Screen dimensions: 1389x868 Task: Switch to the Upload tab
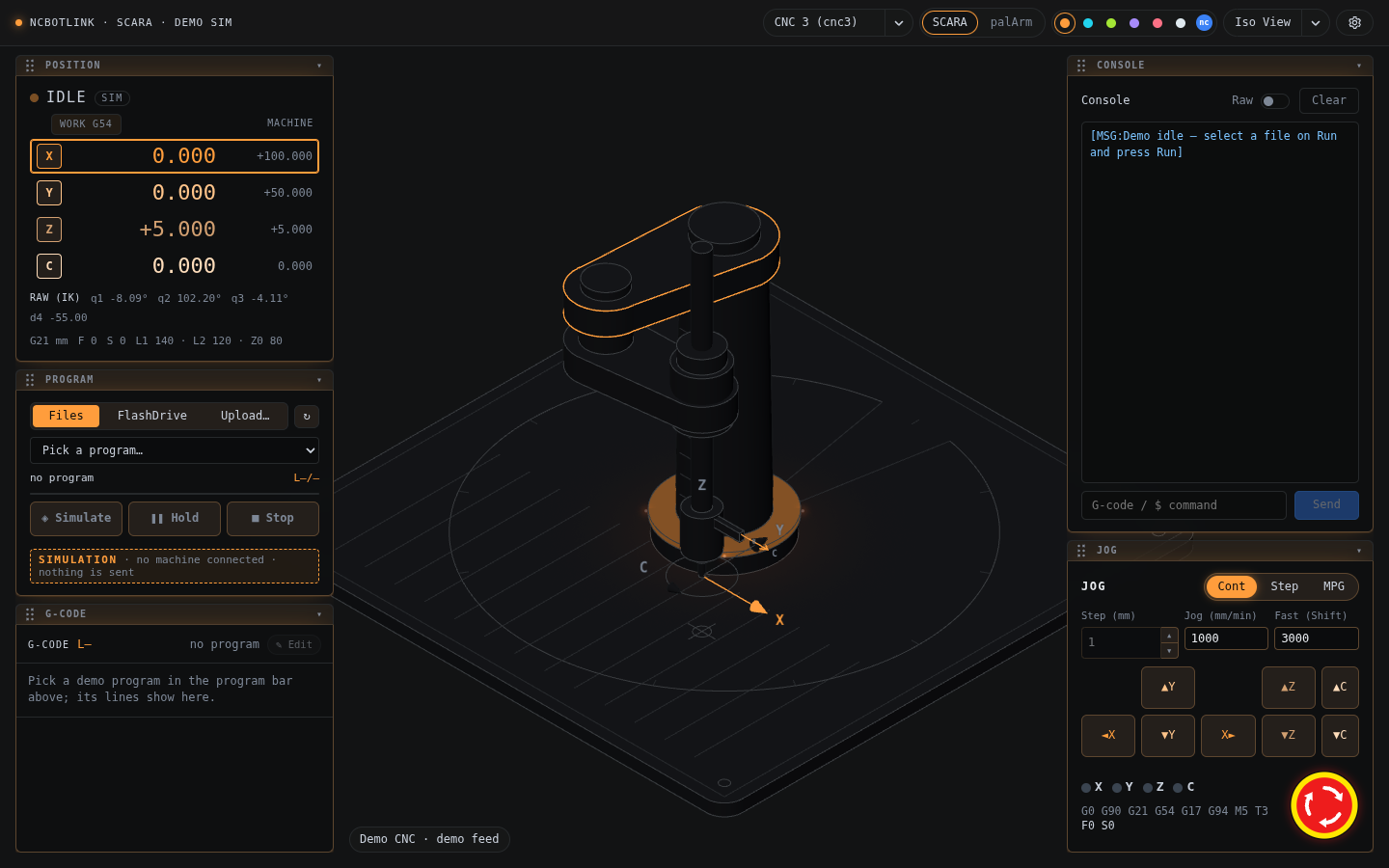(x=245, y=416)
